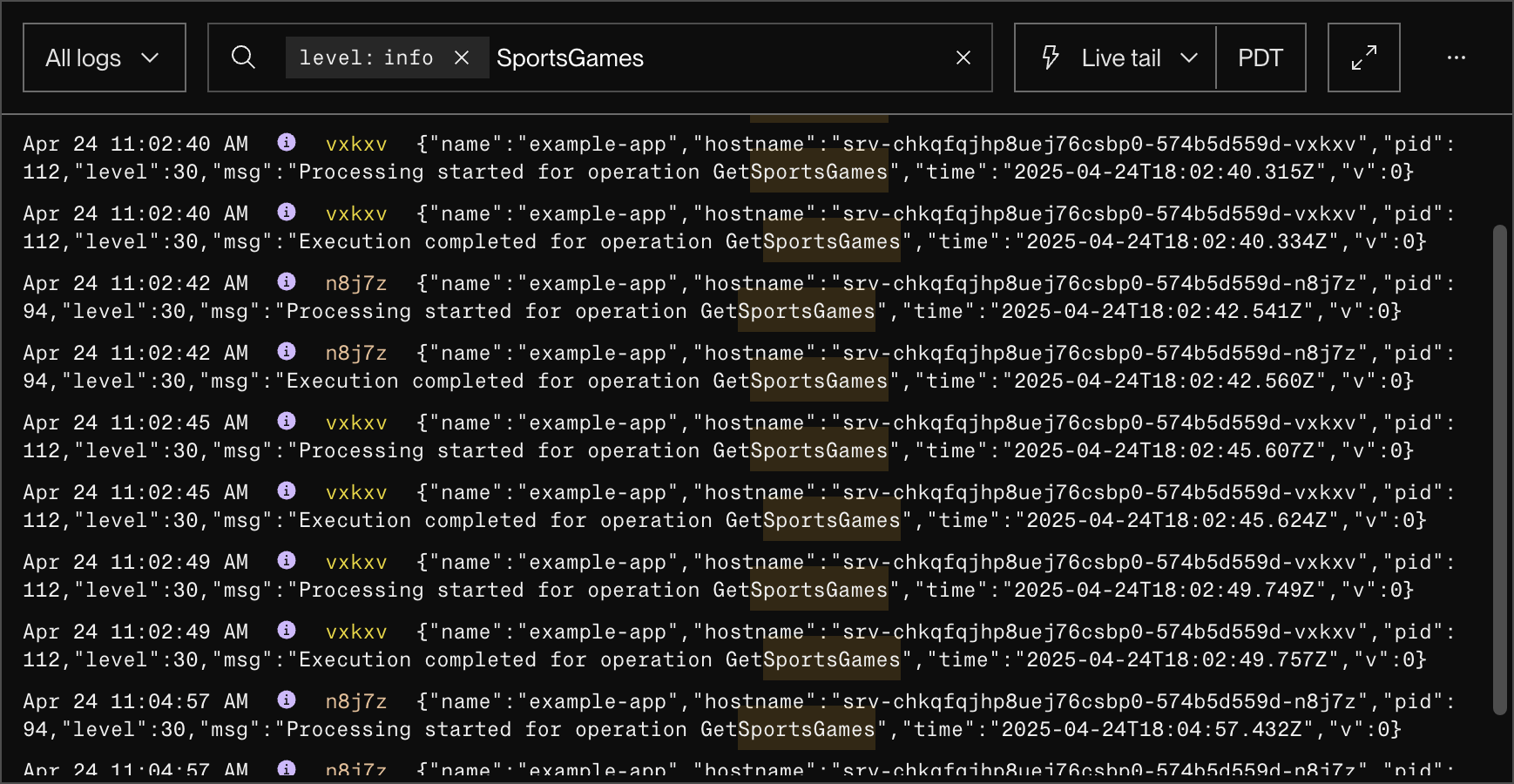This screenshot has height=784, width=1514.
Task: Click the info icon on the 11:02:49 Execution completed line
Action: coord(287,631)
